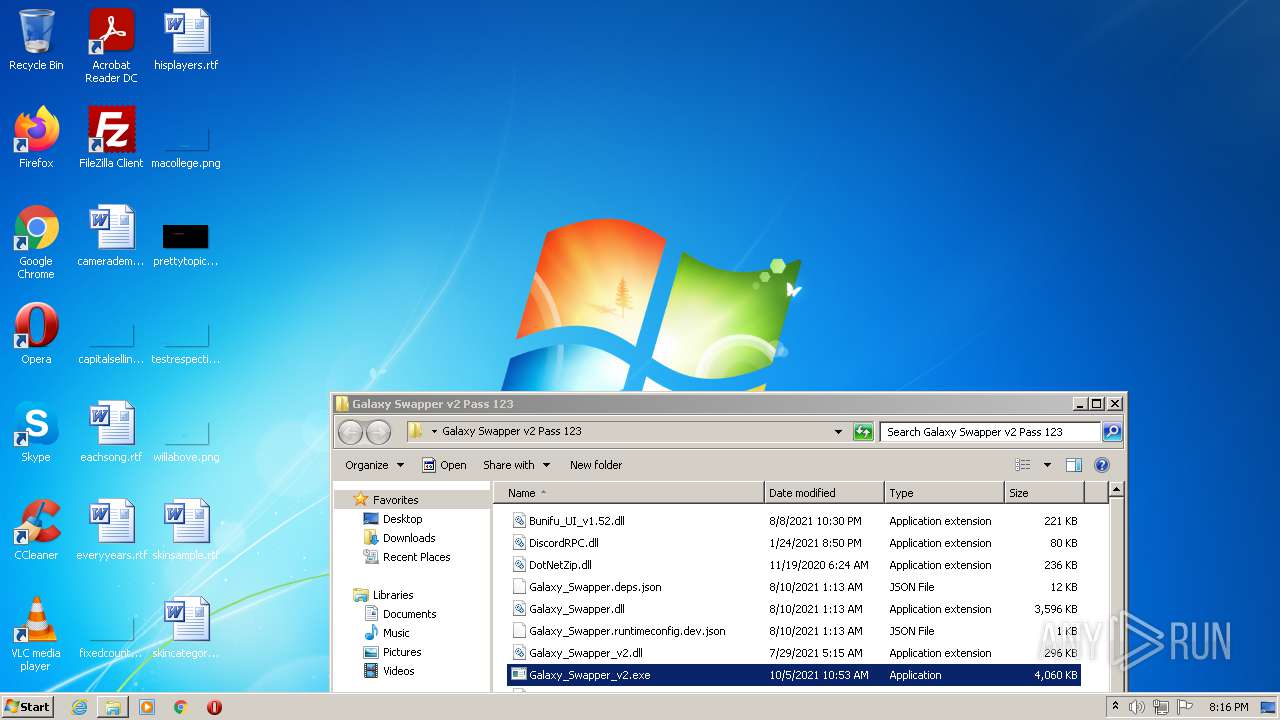Select the prettytopic image thumbnail
Image resolution: width=1280 pixels, height=720 pixels.
coord(186,236)
